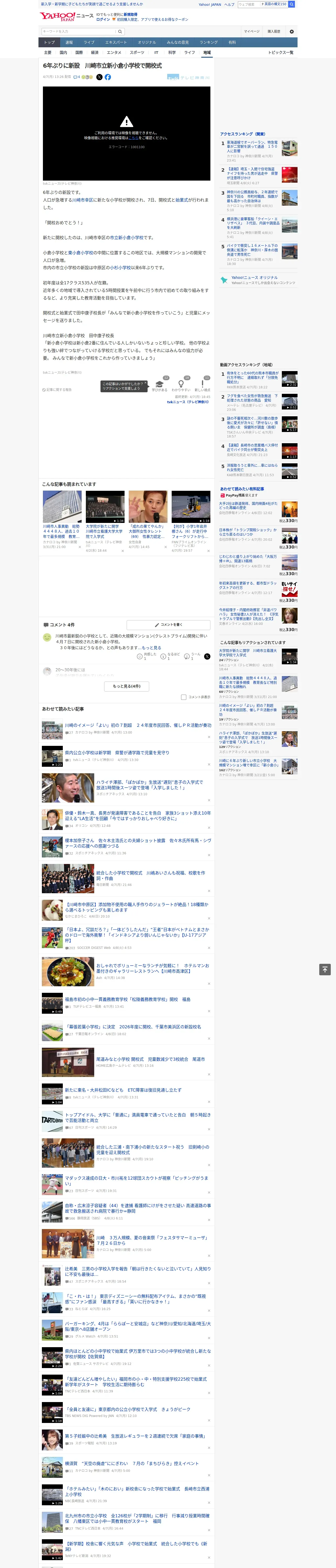Share article on X icon
The width and height of the screenshot is (336, 1568).
pyautogui.click(x=99, y=77)
